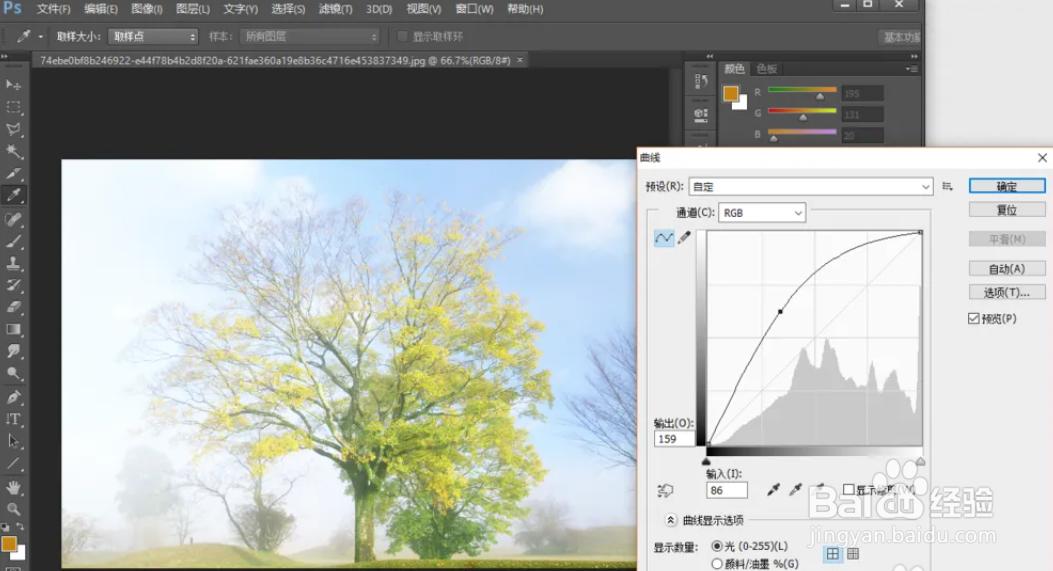Select the Pen tool
The image size is (1053, 571).
pyautogui.click(x=13, y=397)
